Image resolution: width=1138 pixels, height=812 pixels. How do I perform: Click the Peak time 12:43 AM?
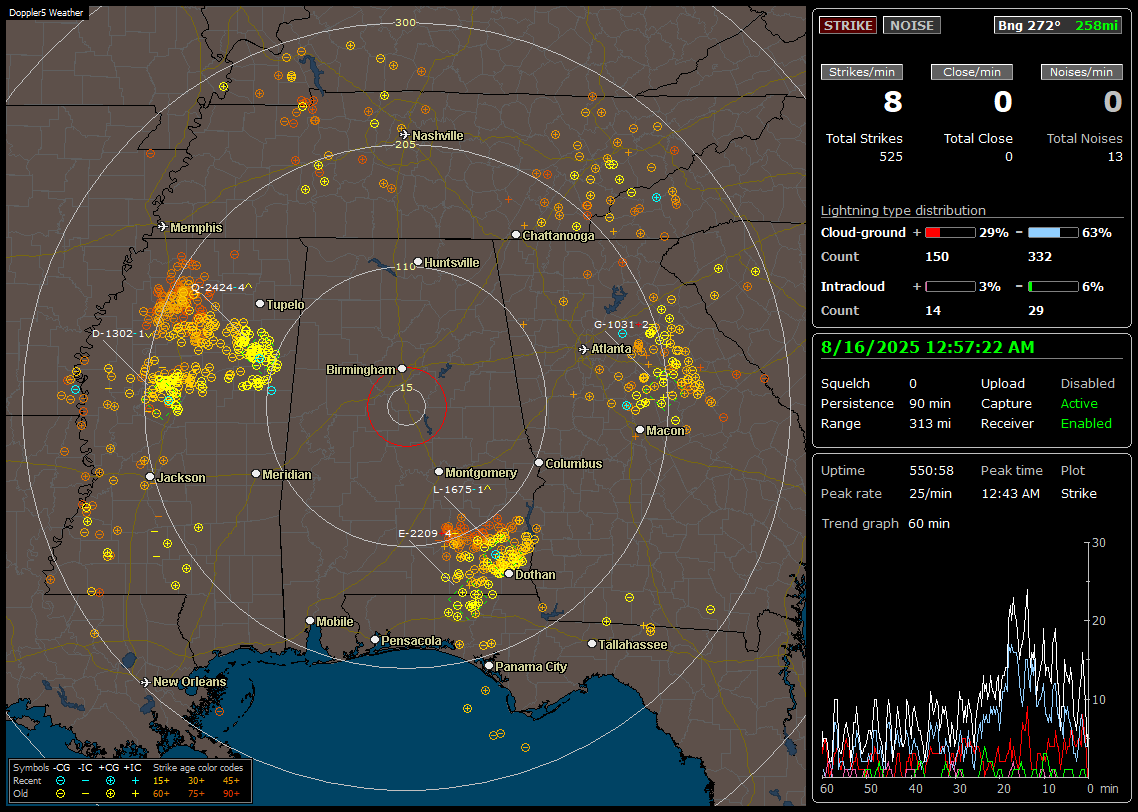tap(1010, 493)
